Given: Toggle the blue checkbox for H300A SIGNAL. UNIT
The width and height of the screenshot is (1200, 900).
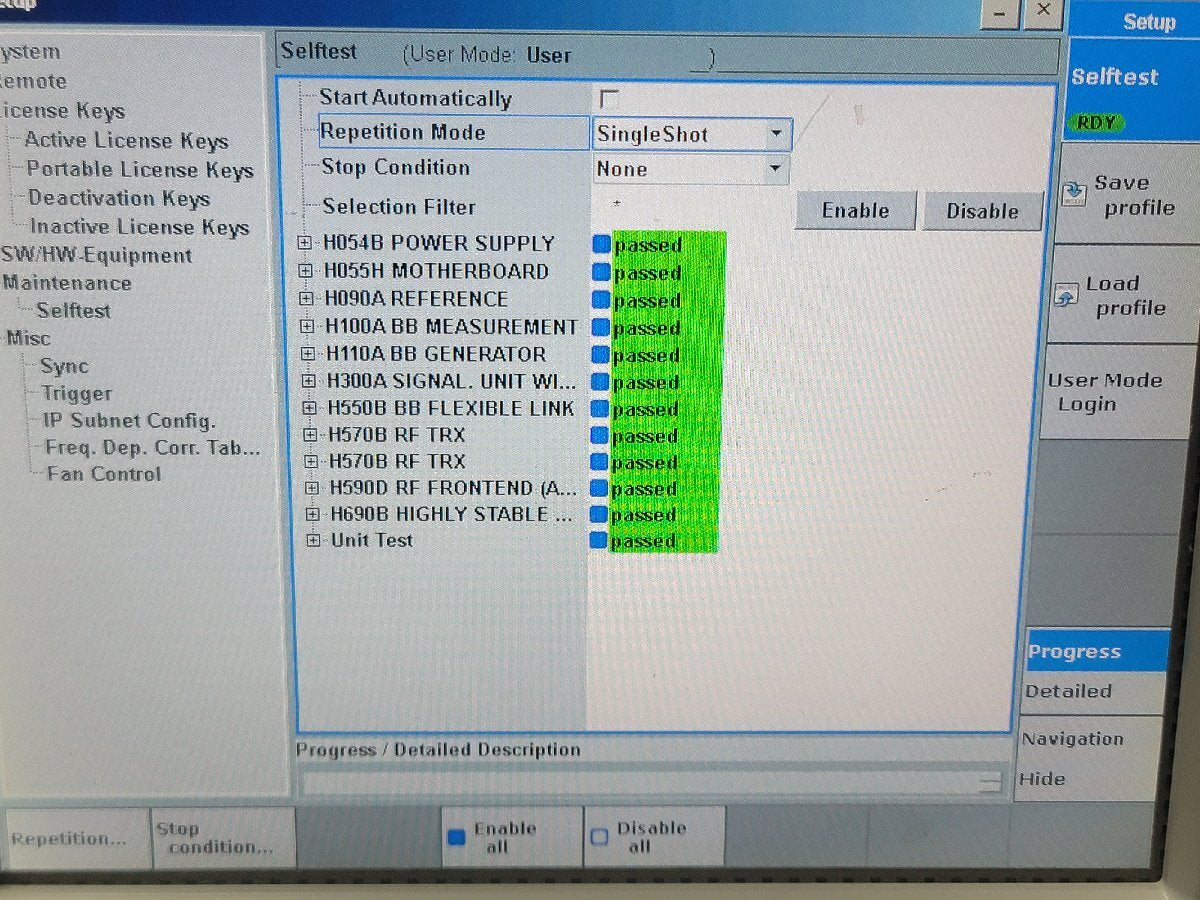Looking at the screenshot, I should pos(601,382).
